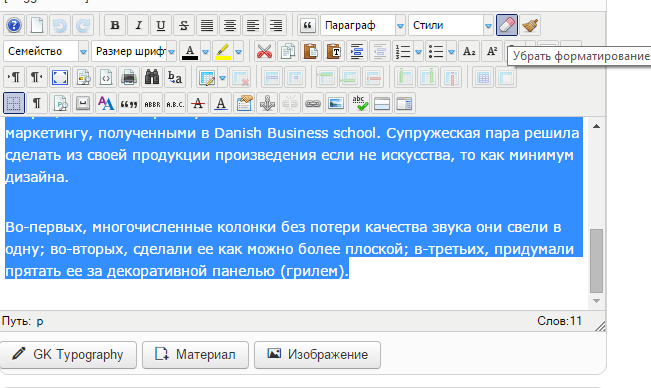Expand text color picker arrow
The image size is (651, 388).
click(206, 52)
